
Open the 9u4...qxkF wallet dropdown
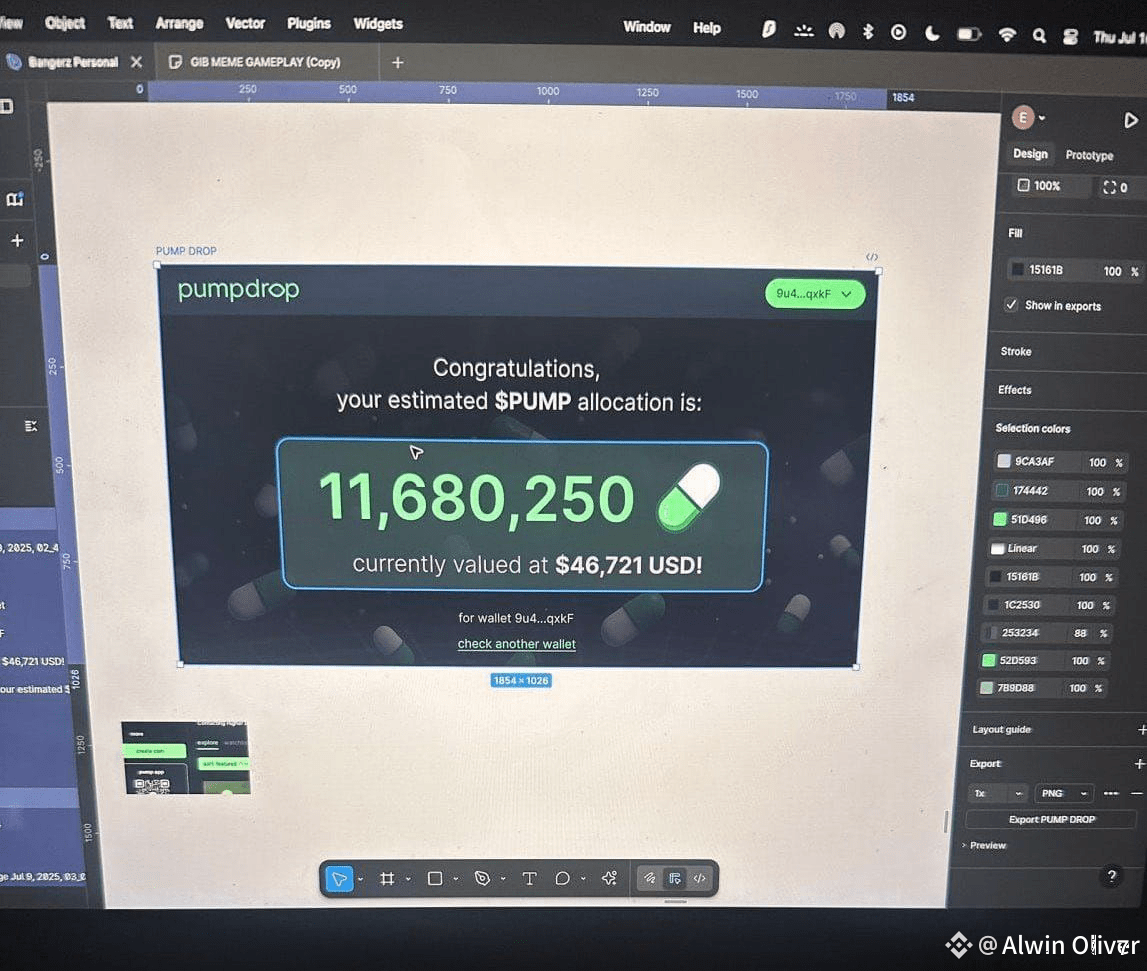814,293
